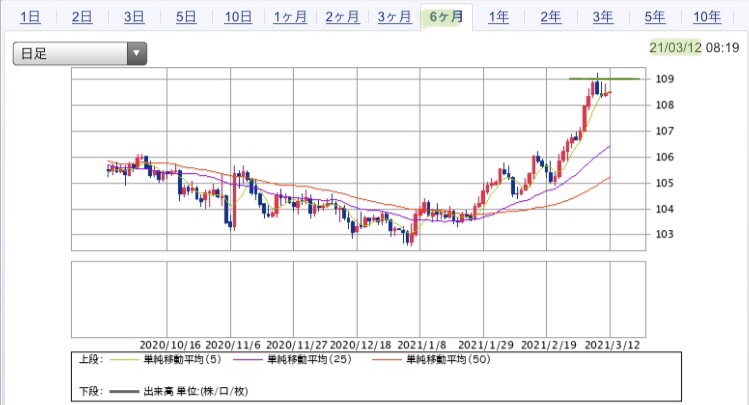Click the 108 price axis label
This screenshot has height=405, width=749.
[x=664, y=105]
